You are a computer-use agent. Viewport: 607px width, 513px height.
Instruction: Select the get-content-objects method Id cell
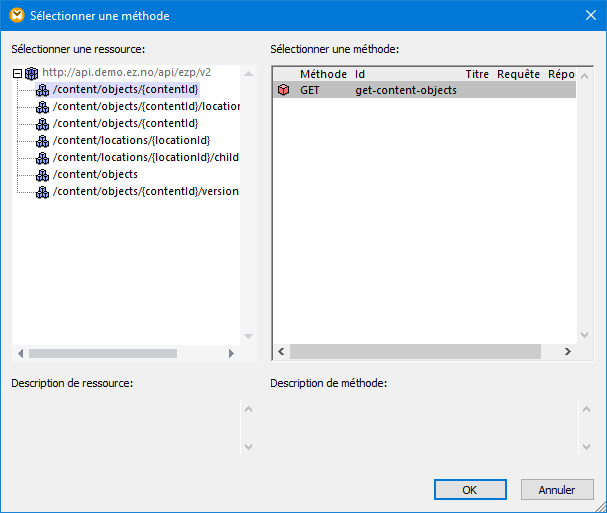click(406, 90)
